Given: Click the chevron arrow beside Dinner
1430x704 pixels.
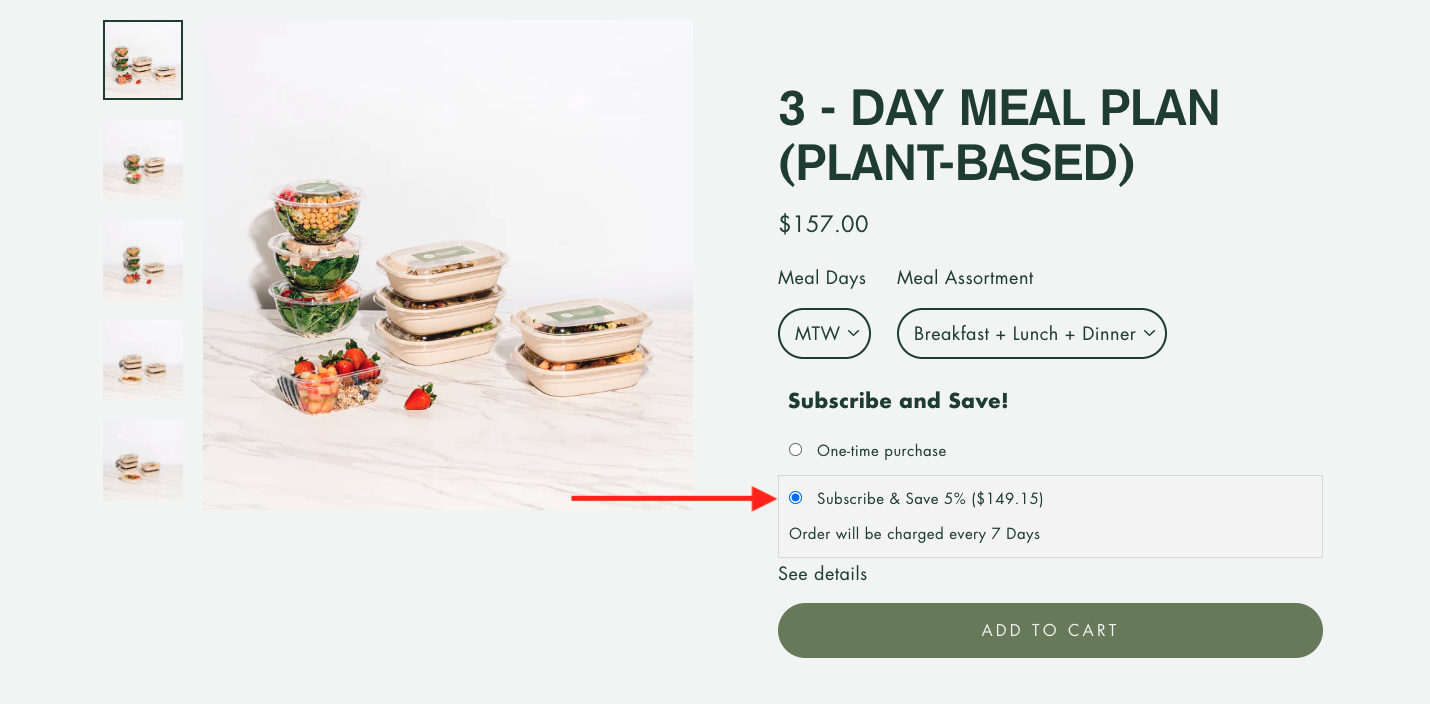Looking at the screenshot, I should click(1149, 333).
